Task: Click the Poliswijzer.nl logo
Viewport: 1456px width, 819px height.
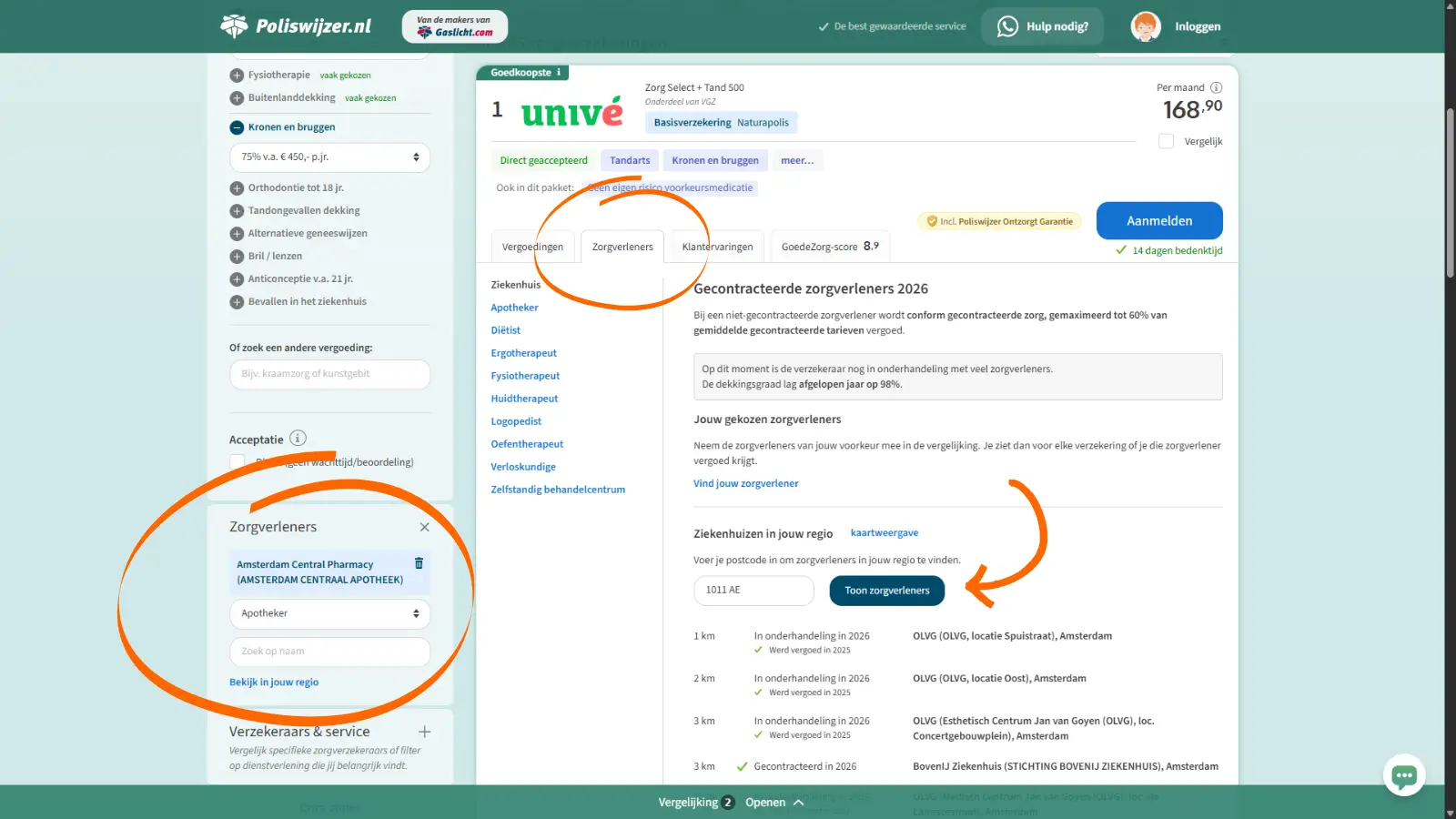Action: (x=296, y=25)
